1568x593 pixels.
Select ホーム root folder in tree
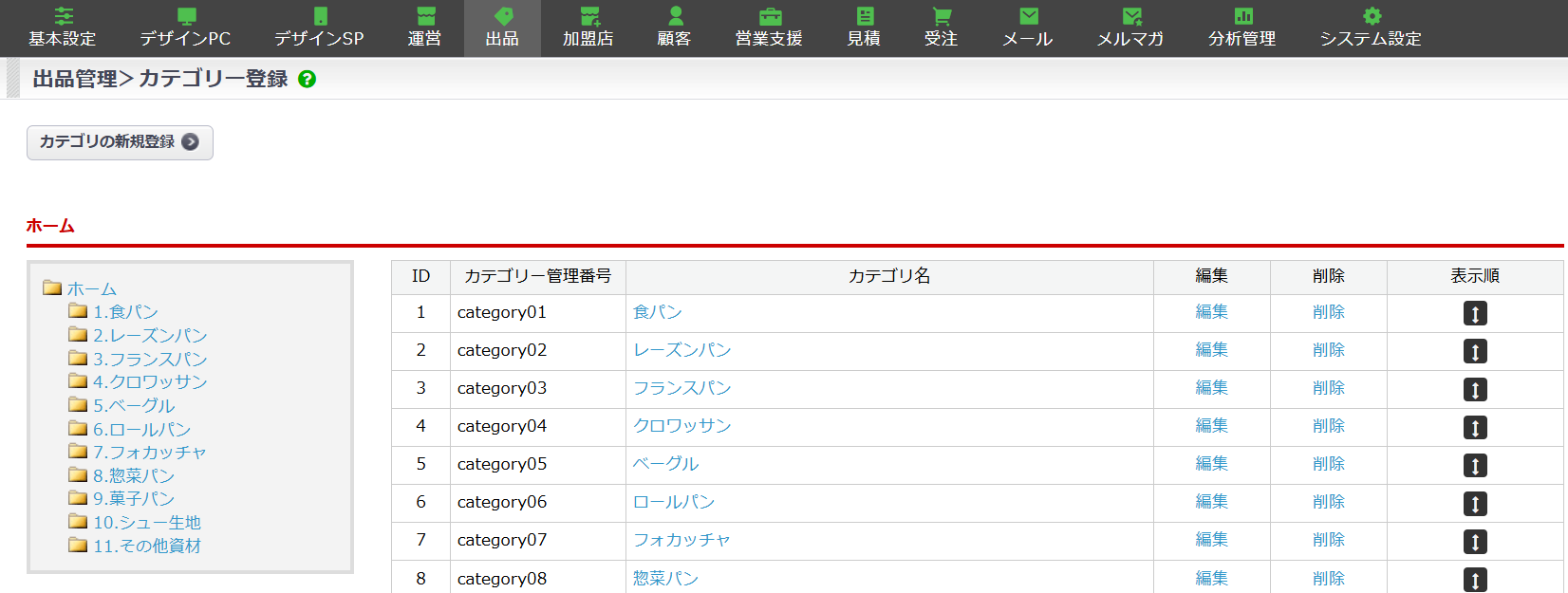(x=91, y=288)
